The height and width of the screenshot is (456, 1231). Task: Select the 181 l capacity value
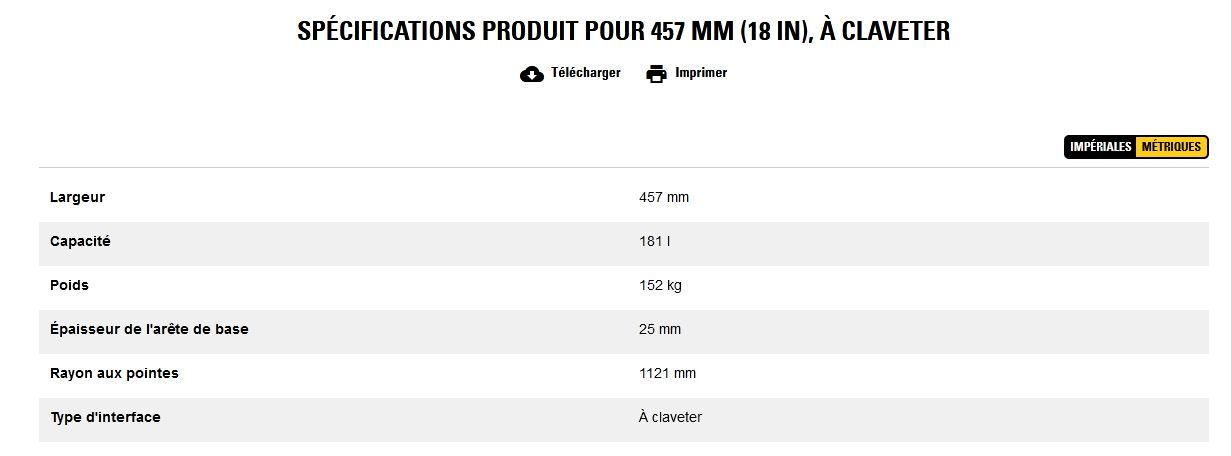[x=654, y=242]
